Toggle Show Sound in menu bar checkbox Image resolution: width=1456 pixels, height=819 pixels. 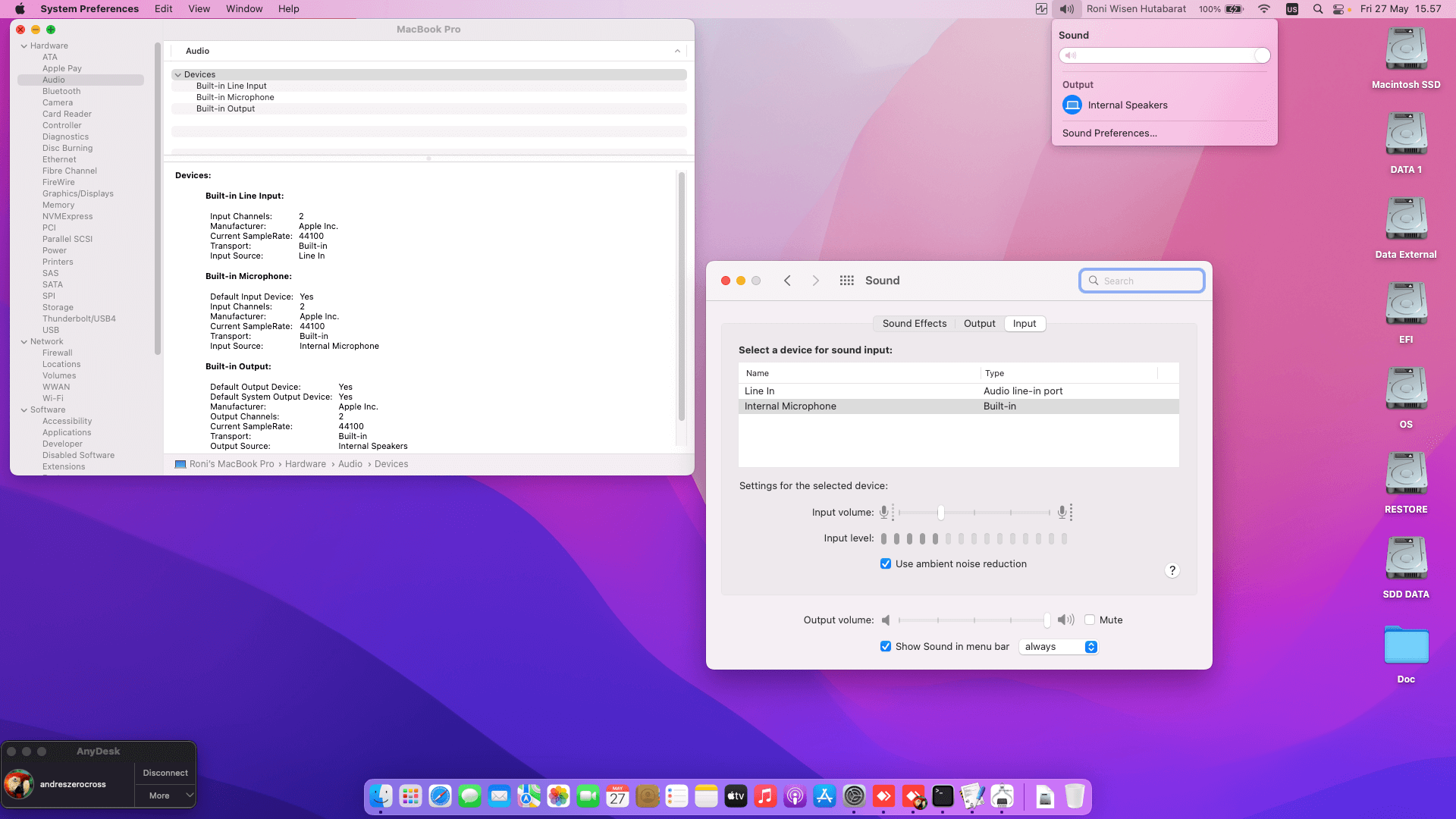[x=885, y=647]
